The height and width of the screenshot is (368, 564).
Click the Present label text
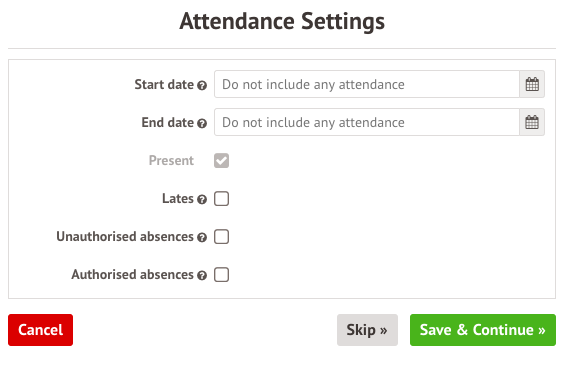[171, 160]
